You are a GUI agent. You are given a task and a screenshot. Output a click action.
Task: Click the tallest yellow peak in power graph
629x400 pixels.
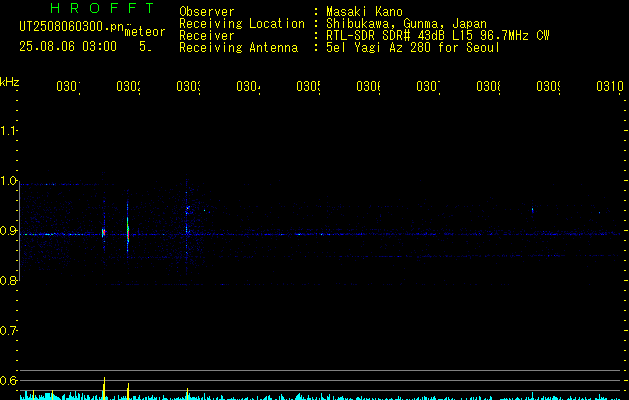click(104, 388)
